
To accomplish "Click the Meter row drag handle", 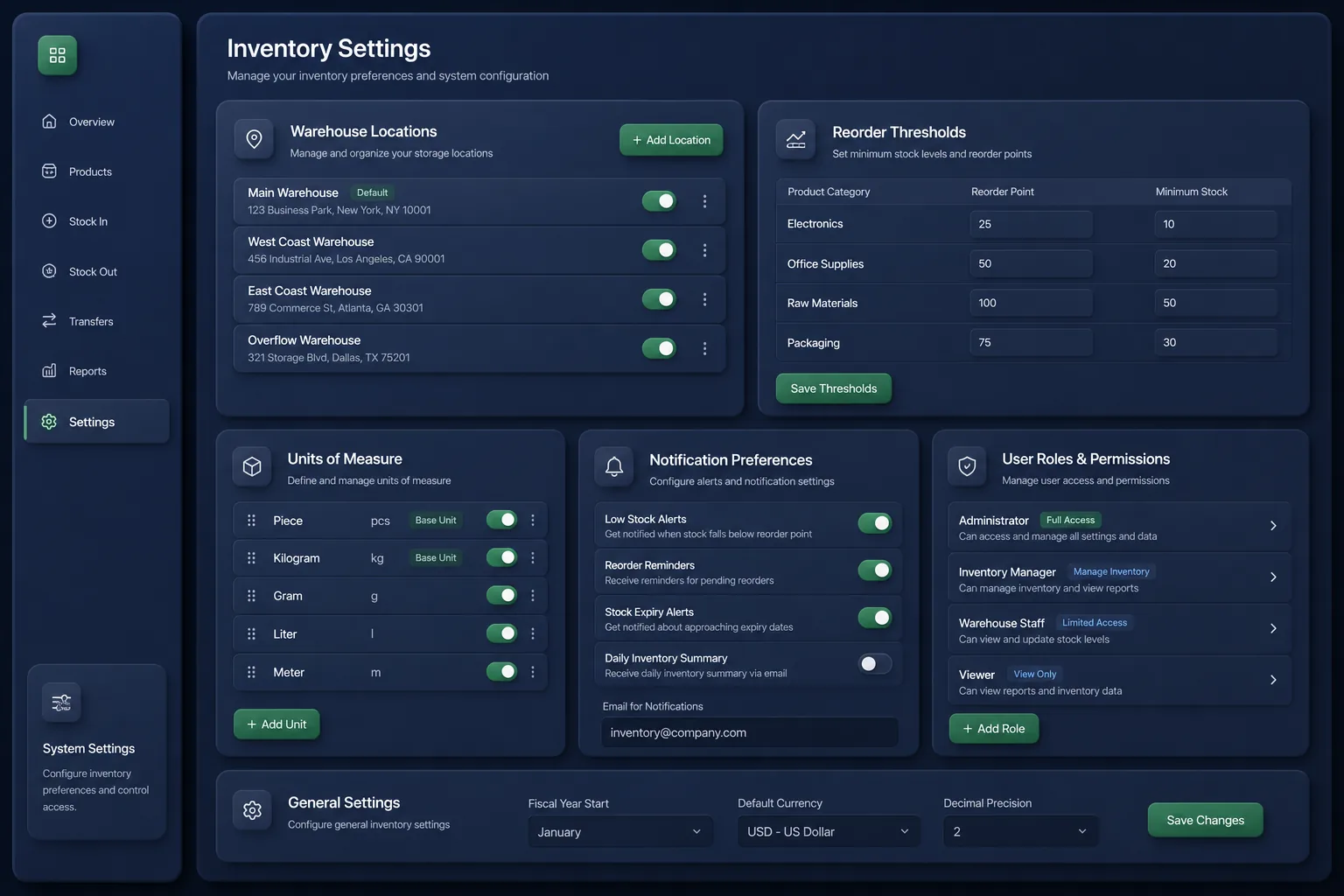I will [251, 672].
